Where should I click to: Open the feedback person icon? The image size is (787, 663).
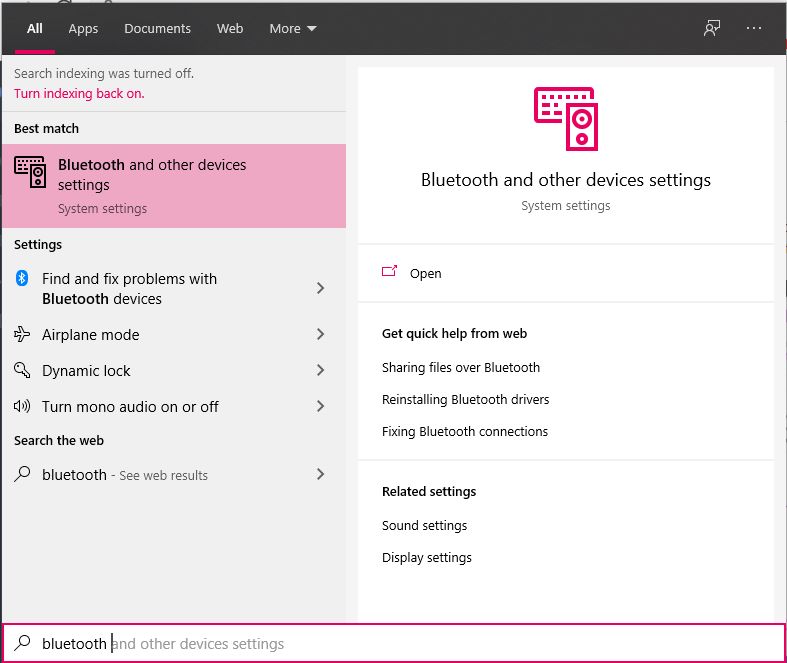[x=712, y=28]
